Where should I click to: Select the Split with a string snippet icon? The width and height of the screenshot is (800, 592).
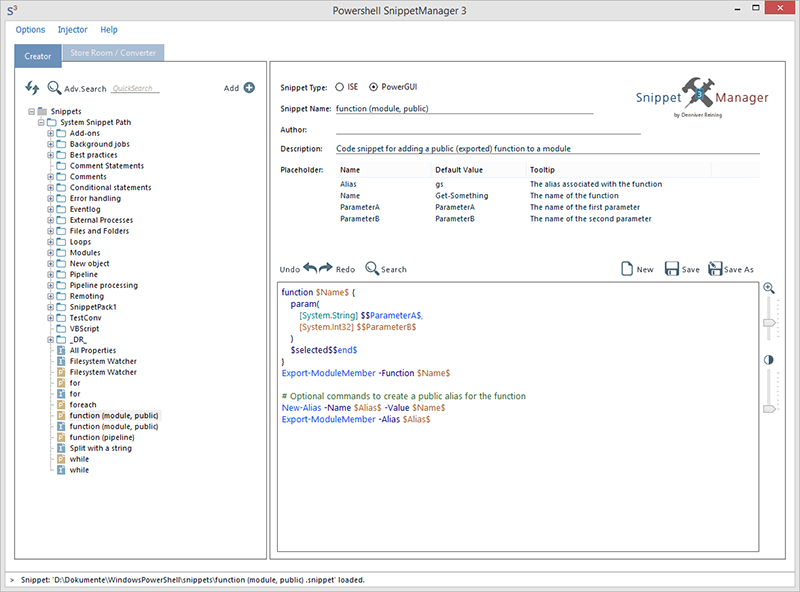[61, 448]
